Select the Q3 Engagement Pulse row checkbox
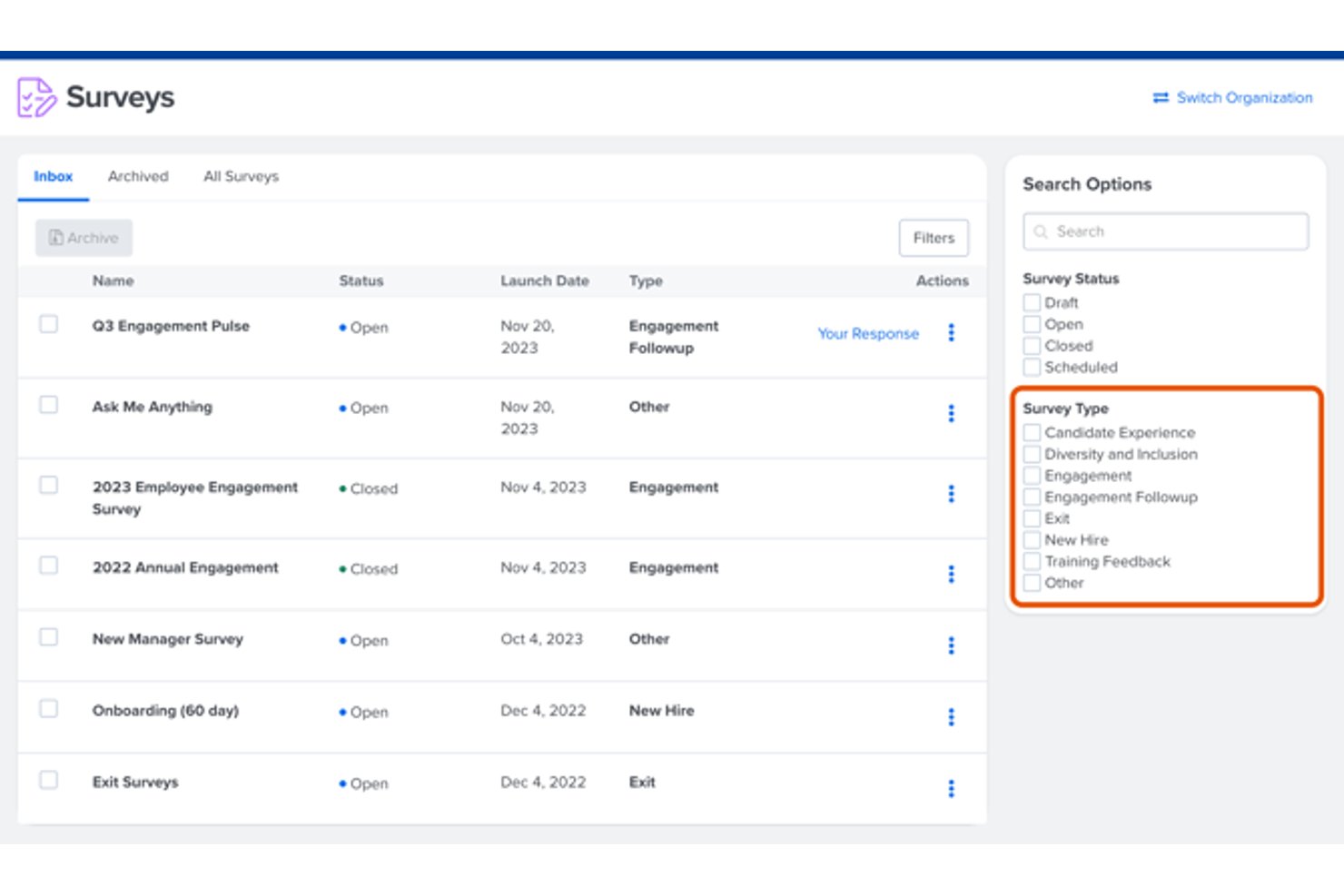1344x896 pixels. [48, 324]
